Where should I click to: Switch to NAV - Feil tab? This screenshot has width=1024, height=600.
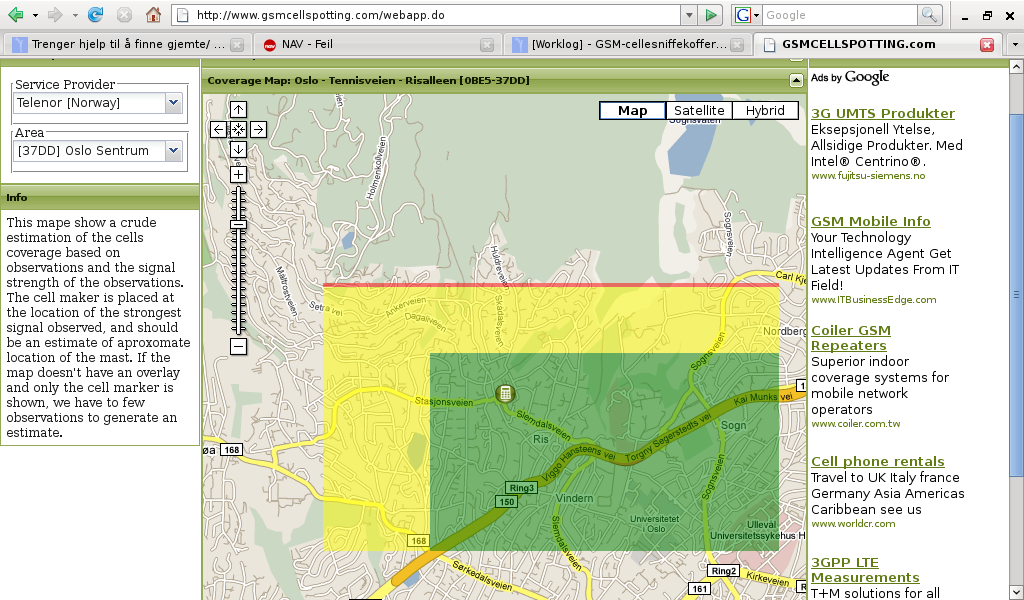(377, 44)
